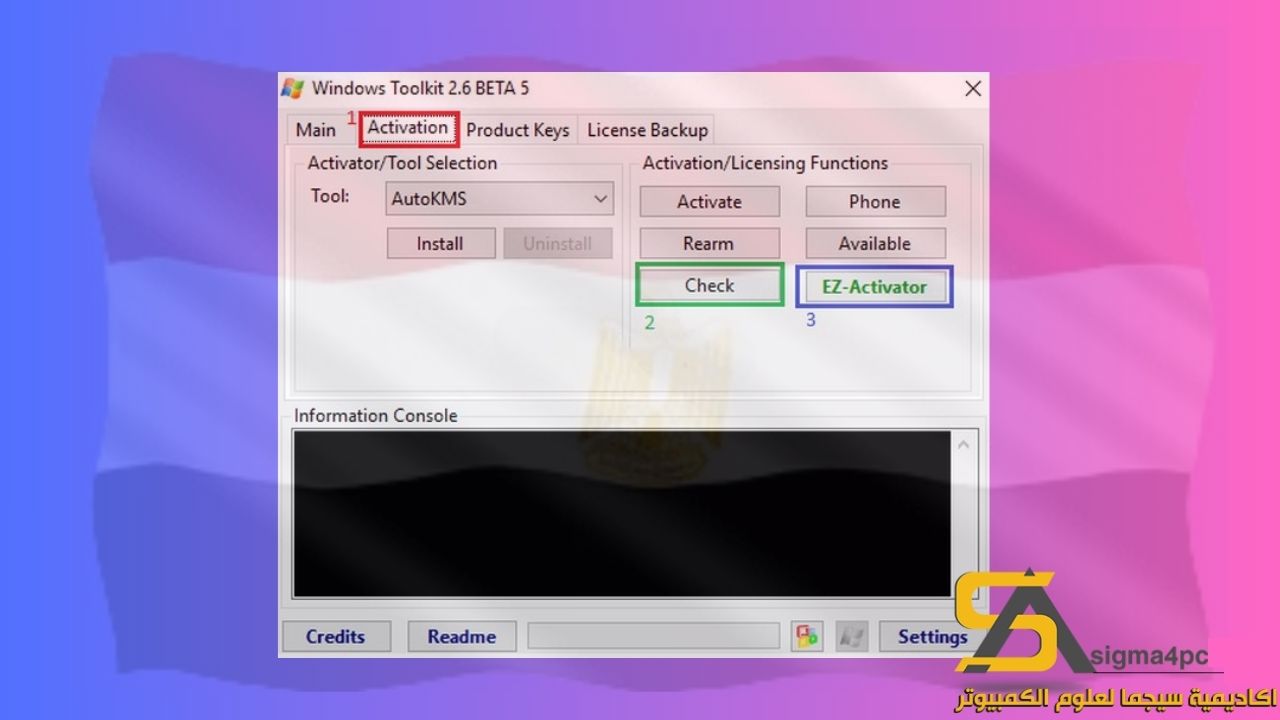Click the Windows Toolkit title bar icon
This screenshot has width=1280, height=720.
(292, 88)
